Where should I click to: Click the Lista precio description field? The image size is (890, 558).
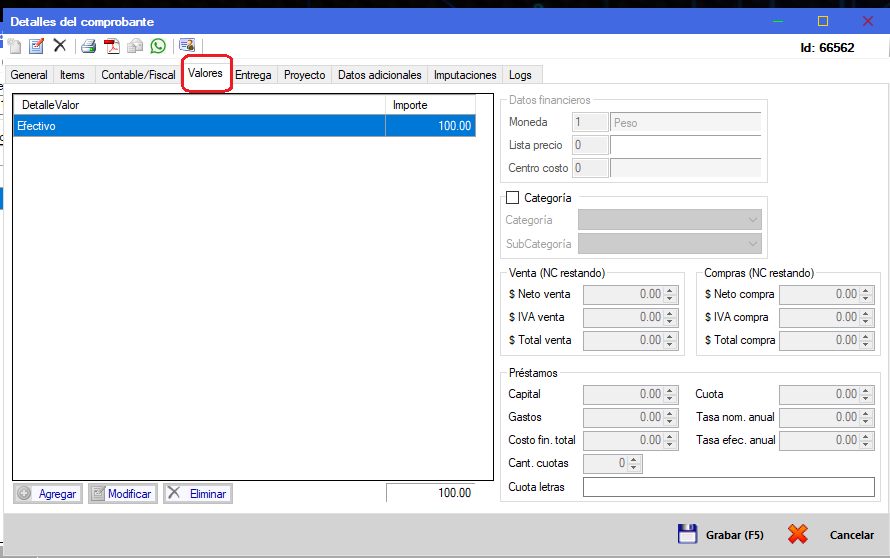tap(686, 145)
